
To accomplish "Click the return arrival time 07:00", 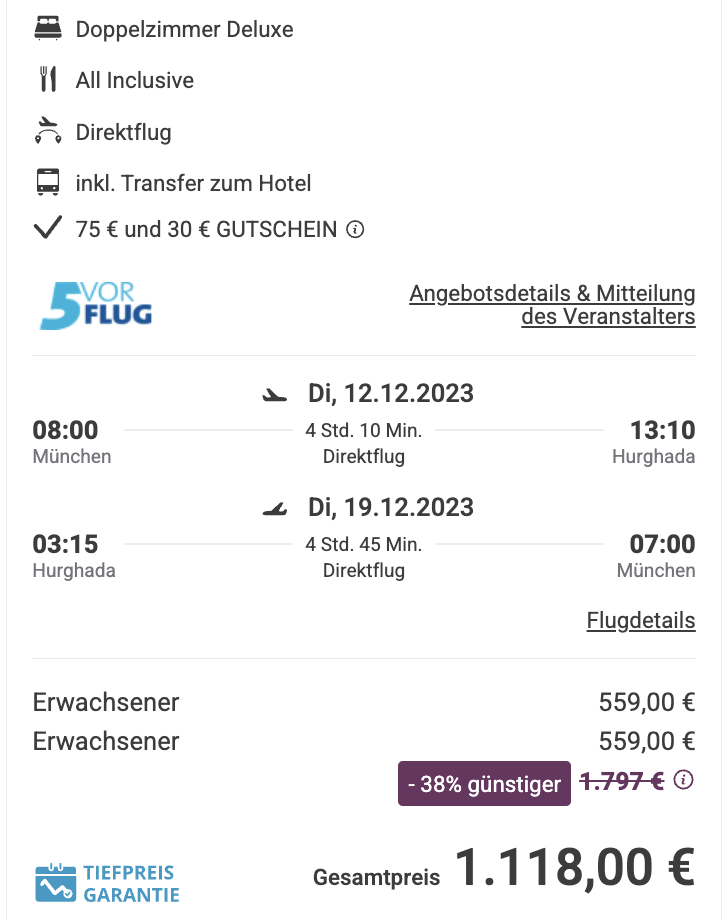I will [662, 545].
